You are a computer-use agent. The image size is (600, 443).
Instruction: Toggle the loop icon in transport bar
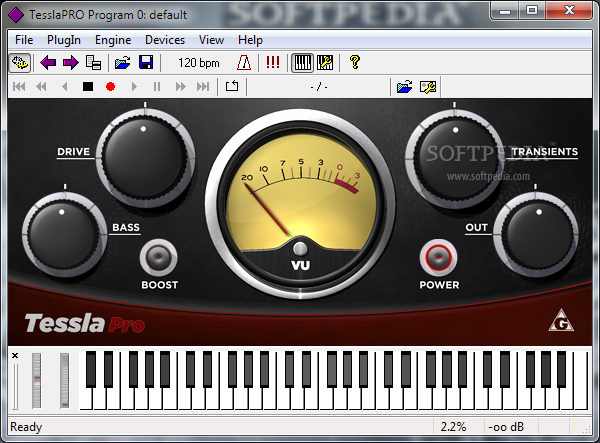(x=232, y=86)
